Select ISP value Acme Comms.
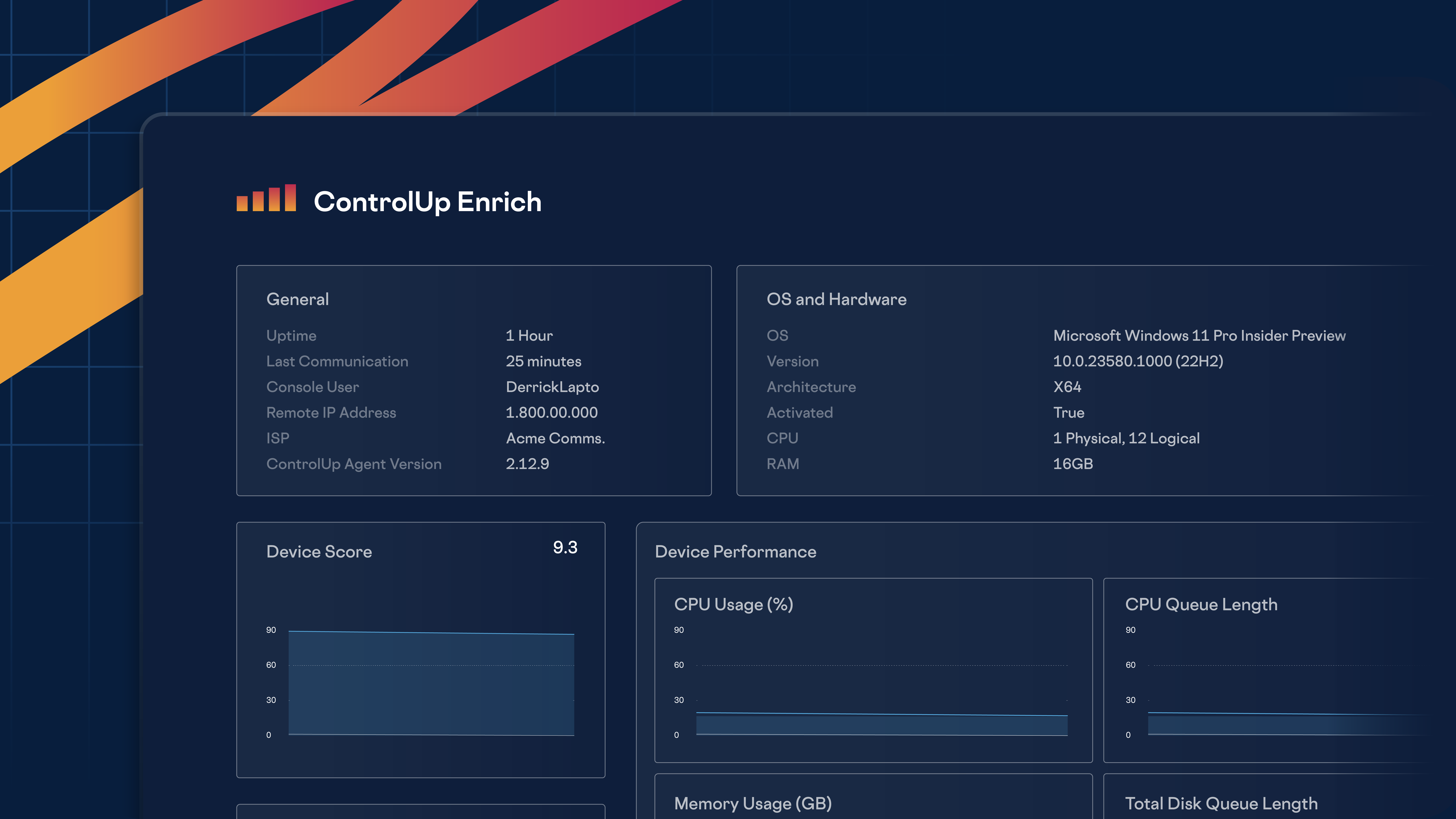1456x819 pixels. tap(555, 438)
